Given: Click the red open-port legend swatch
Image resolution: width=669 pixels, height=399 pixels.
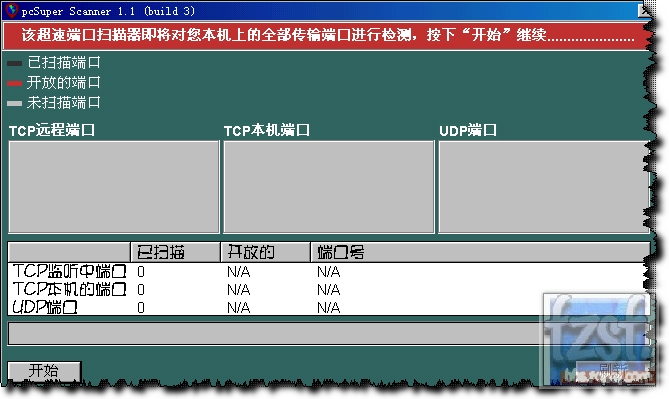Looking at the screenshot, I should [15, 83].
